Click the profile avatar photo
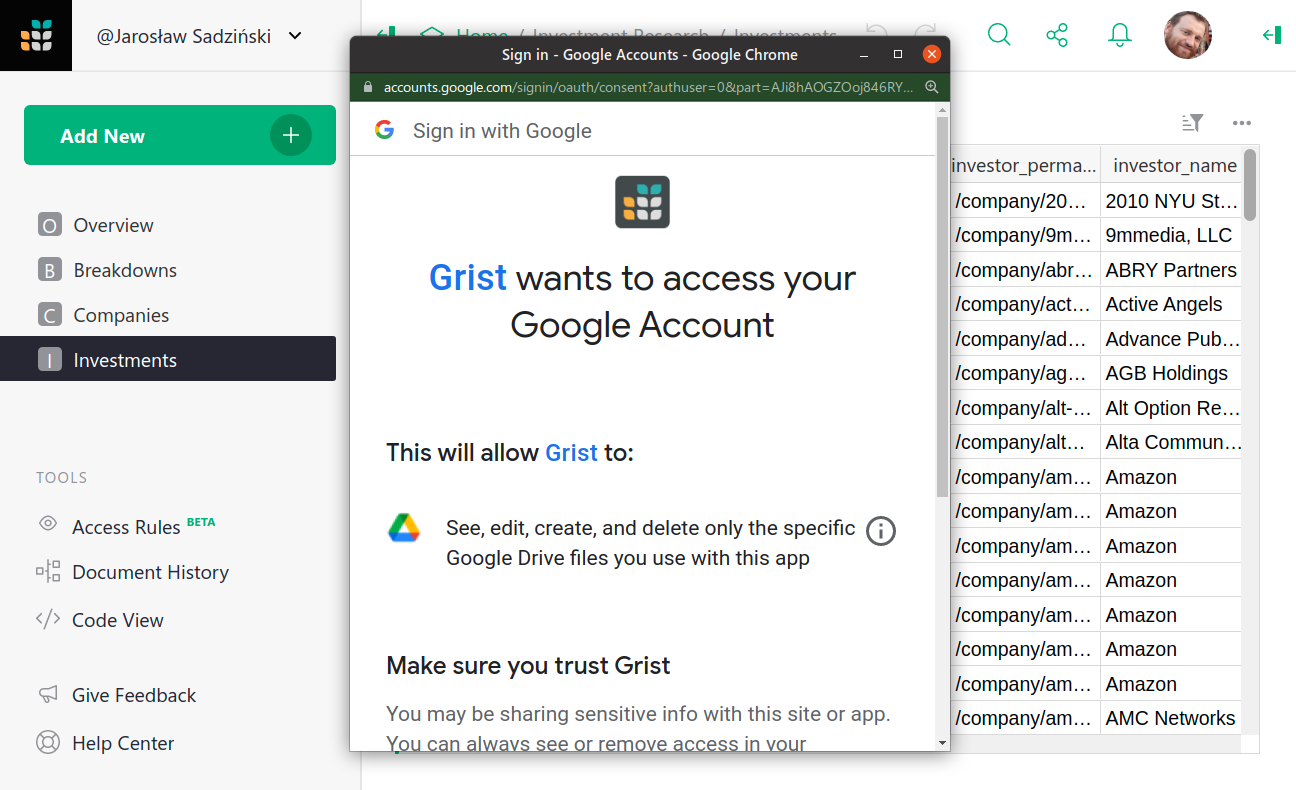Viewport: 1296px width, 790px height. pyautogui.click(x=1188, y=35)
